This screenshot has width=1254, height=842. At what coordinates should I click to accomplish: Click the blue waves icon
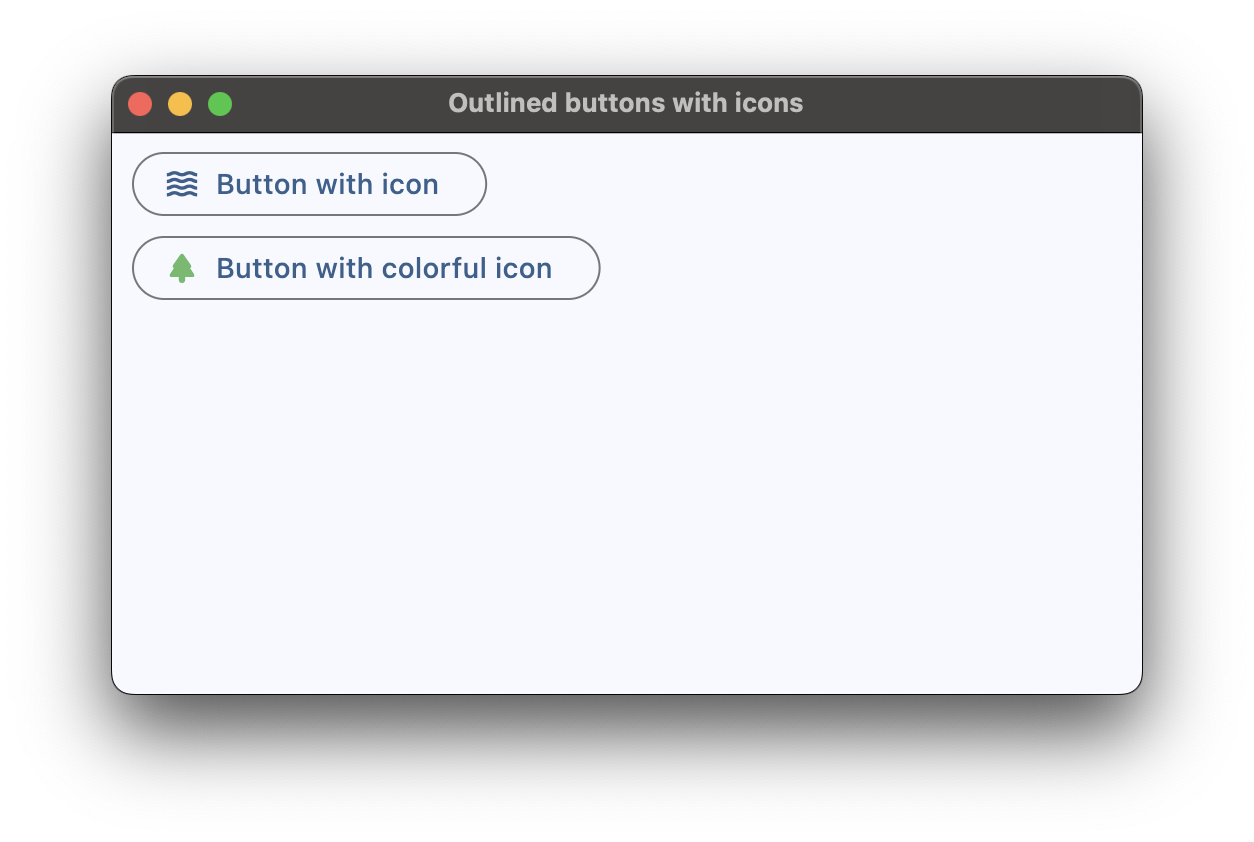182,184
